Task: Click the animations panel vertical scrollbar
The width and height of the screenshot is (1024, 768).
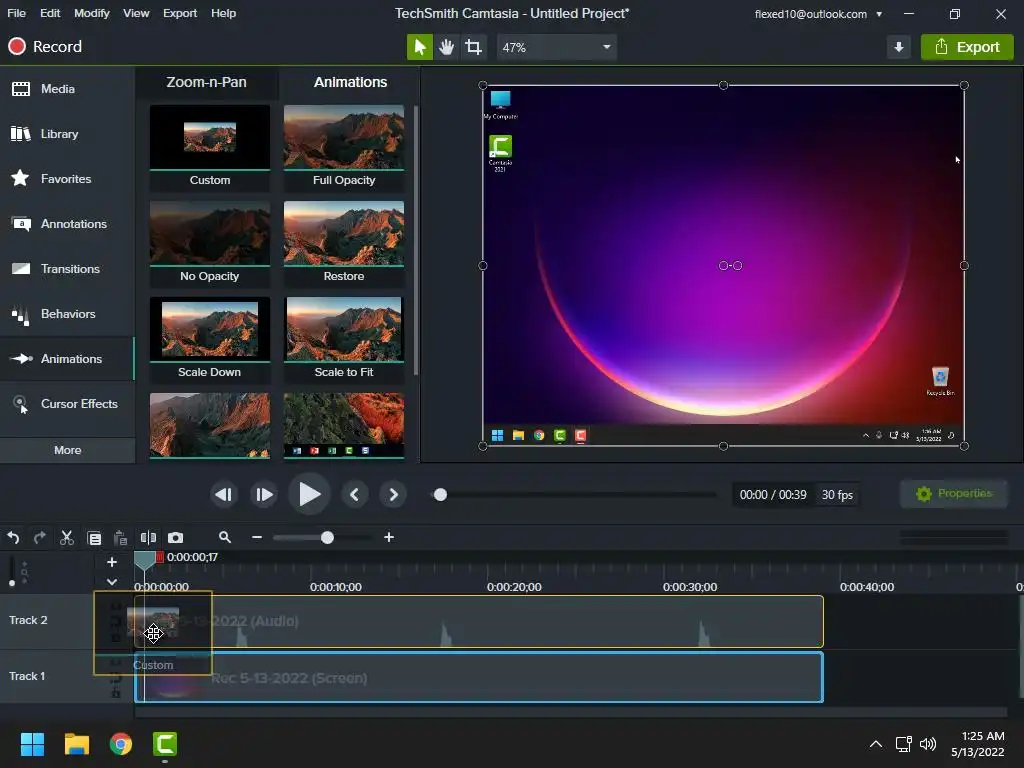Action: pyautogui.click(x=416, y=240)
